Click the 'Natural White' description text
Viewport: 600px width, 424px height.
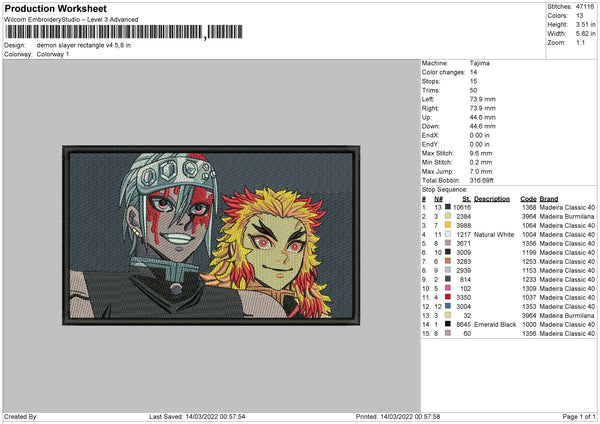[x=494, y=234]
